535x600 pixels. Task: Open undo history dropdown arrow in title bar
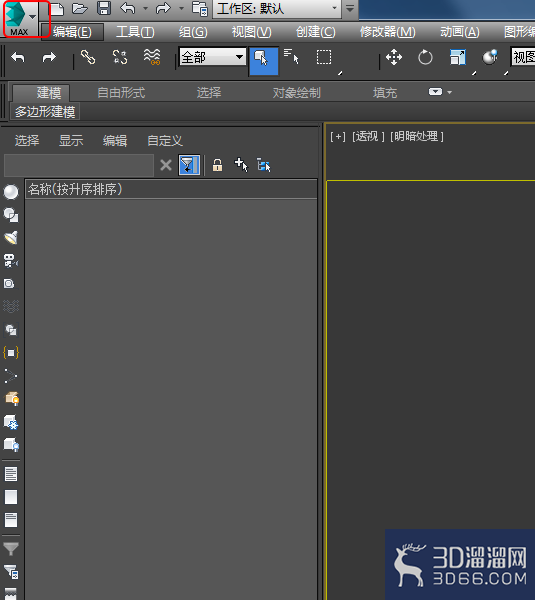[x=145, y=8]
